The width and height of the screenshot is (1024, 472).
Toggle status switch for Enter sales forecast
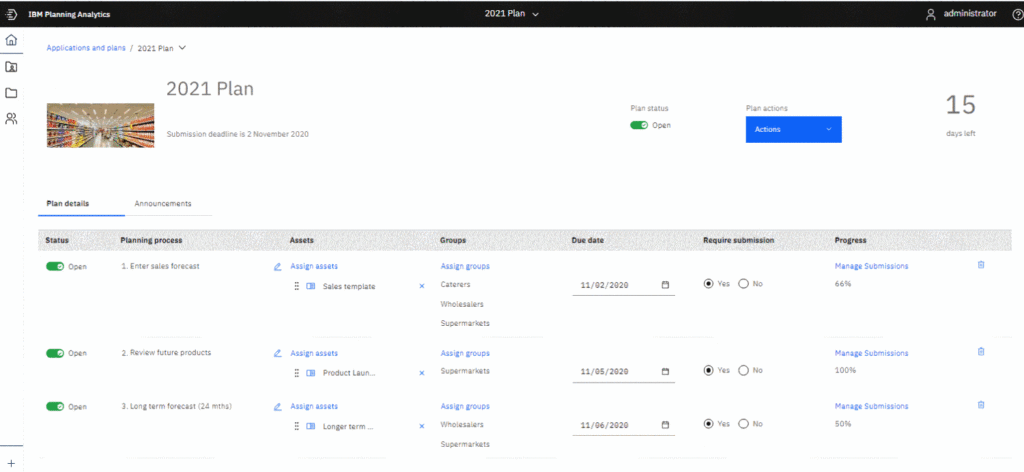55,267
